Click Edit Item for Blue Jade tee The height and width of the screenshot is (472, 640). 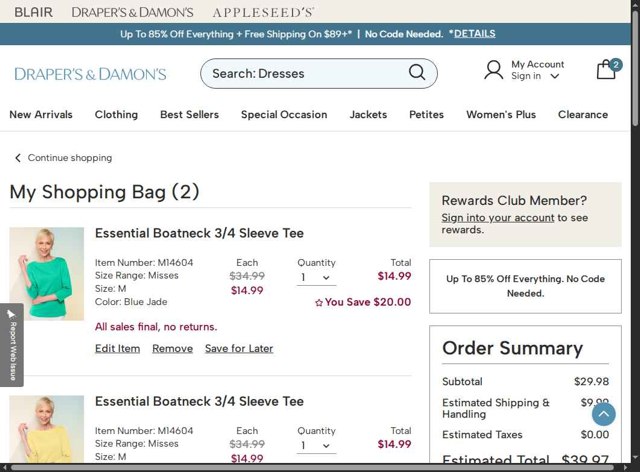click(x=118, y=348)
